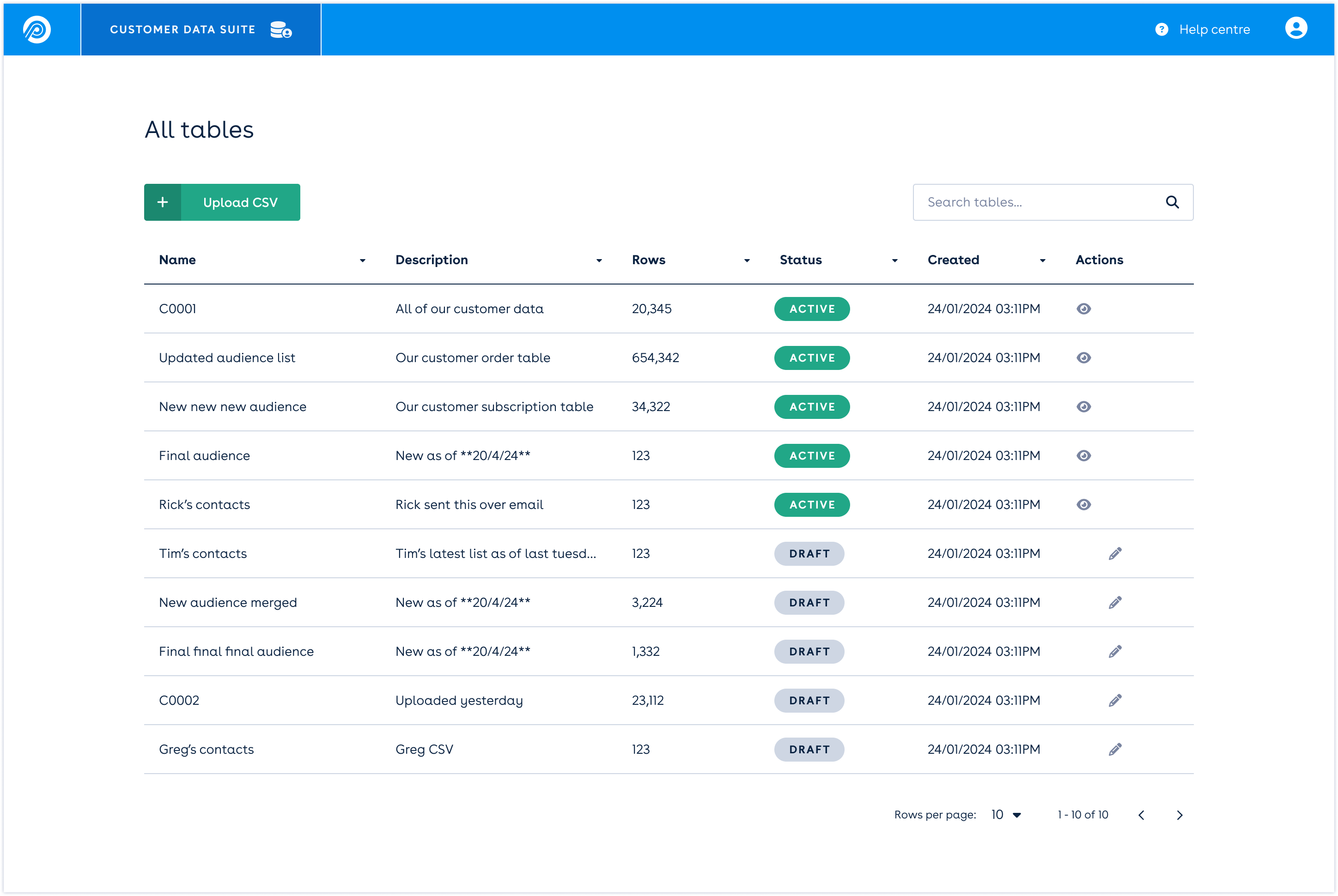This screenshot has height=896, width=1338.
Task: Open the Customer Data Suite tab
Action: 201,29
